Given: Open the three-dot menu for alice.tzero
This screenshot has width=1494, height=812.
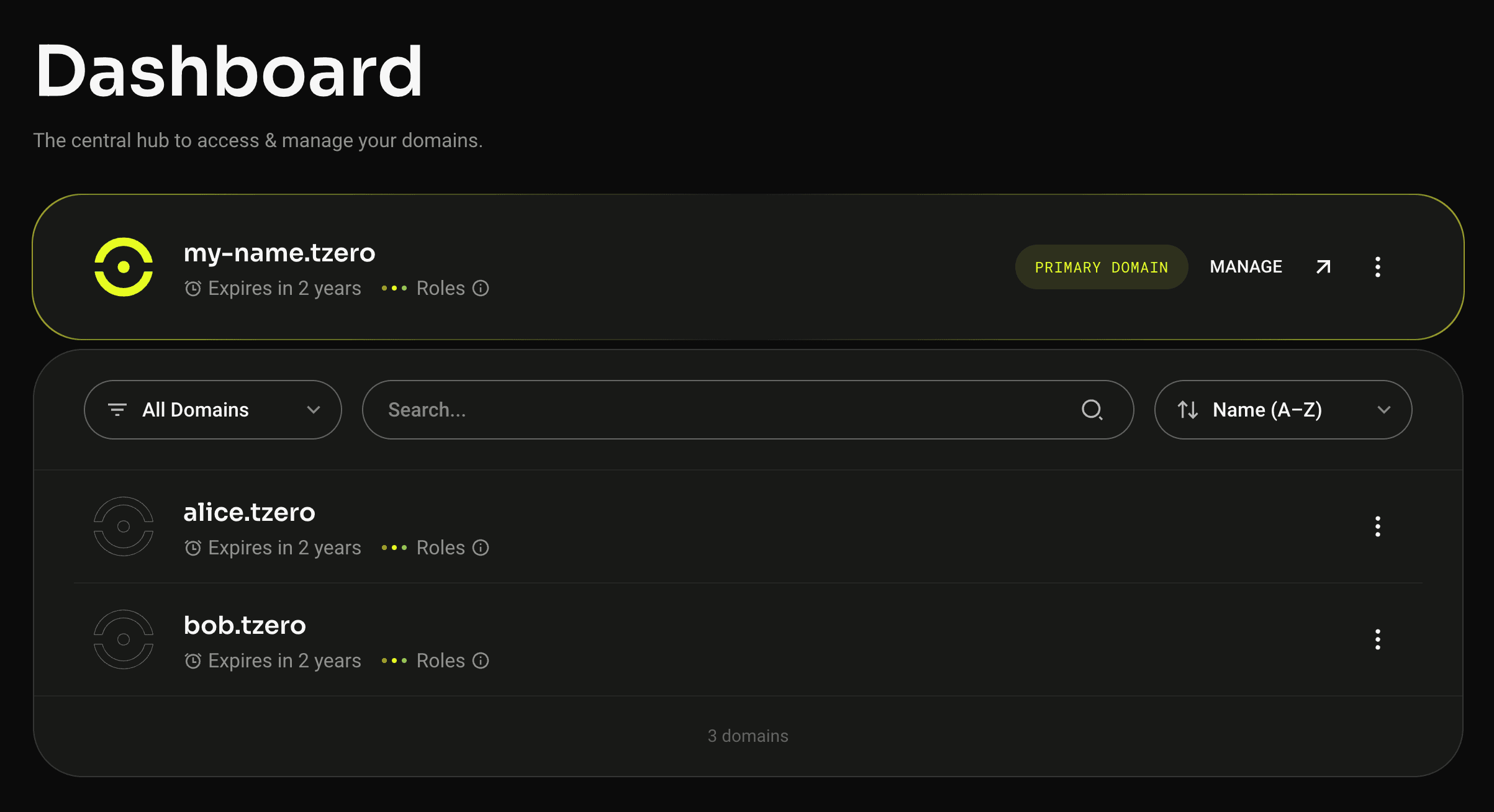Looking at the screenshot, I should (x=1377, y=526).
